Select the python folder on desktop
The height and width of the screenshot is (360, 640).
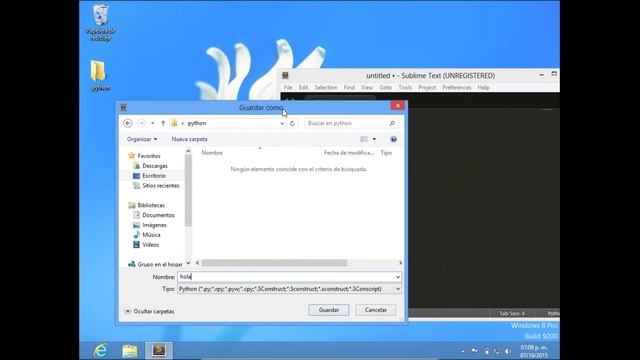[x=99, y=76]
